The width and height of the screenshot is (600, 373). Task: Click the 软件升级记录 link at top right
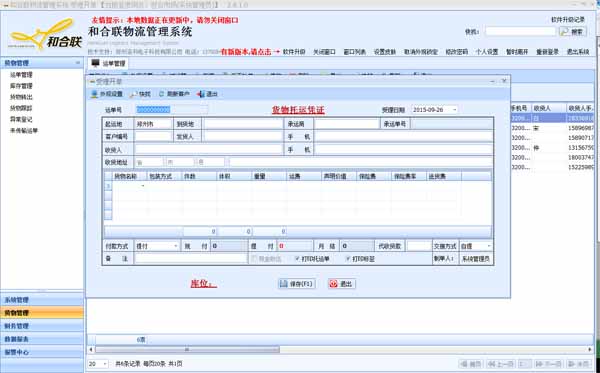coord(568,20)
